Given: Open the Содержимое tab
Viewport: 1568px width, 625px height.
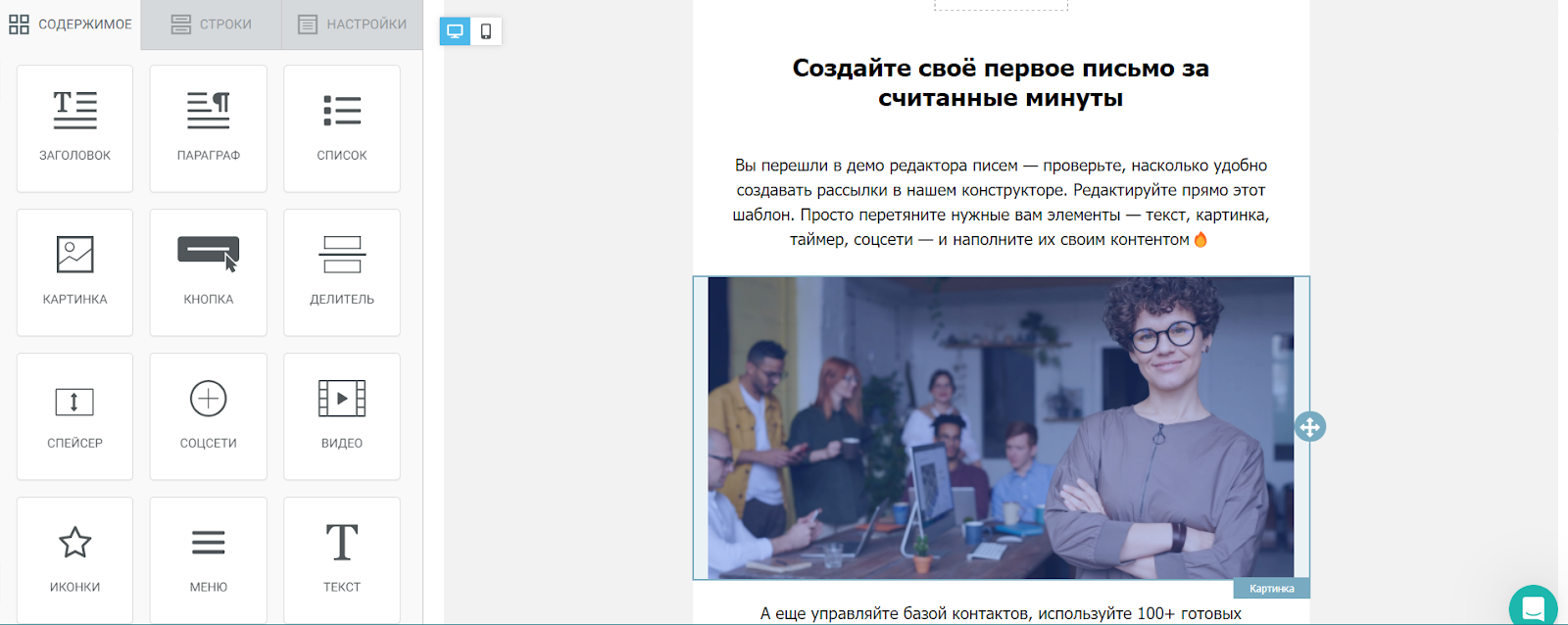Looking at the screenshot, I should point(71,24).
